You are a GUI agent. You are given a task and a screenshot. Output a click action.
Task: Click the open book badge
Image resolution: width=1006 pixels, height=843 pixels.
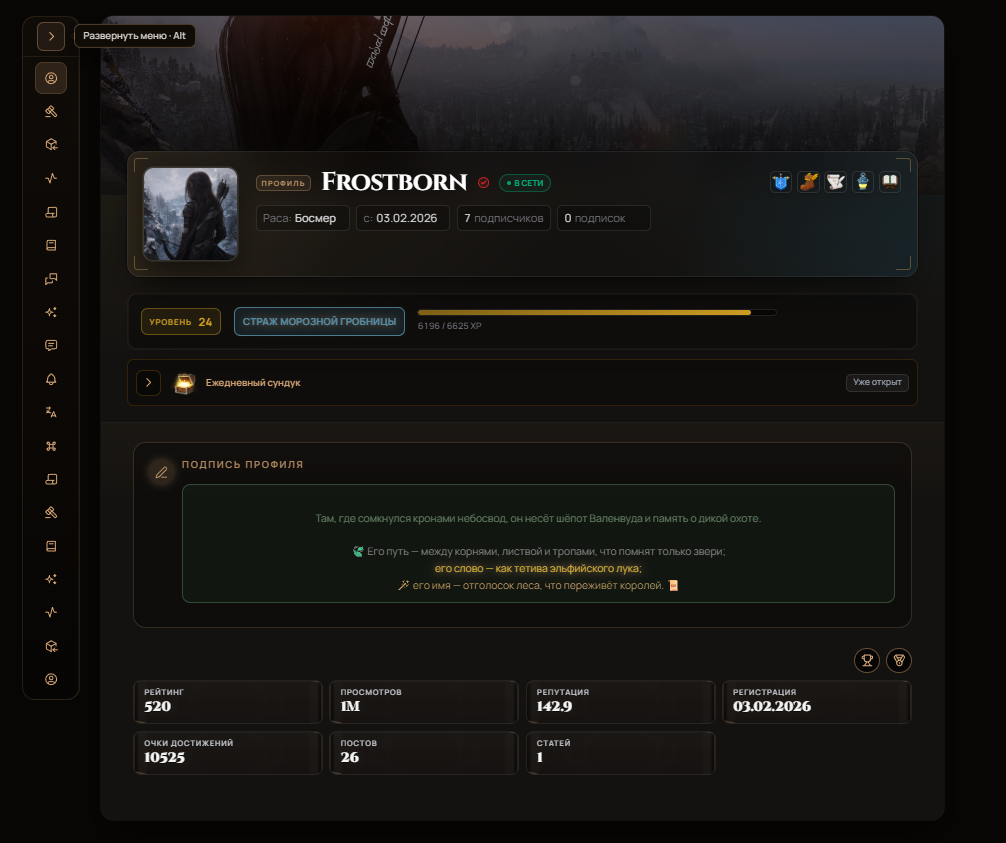click(890, 182)
